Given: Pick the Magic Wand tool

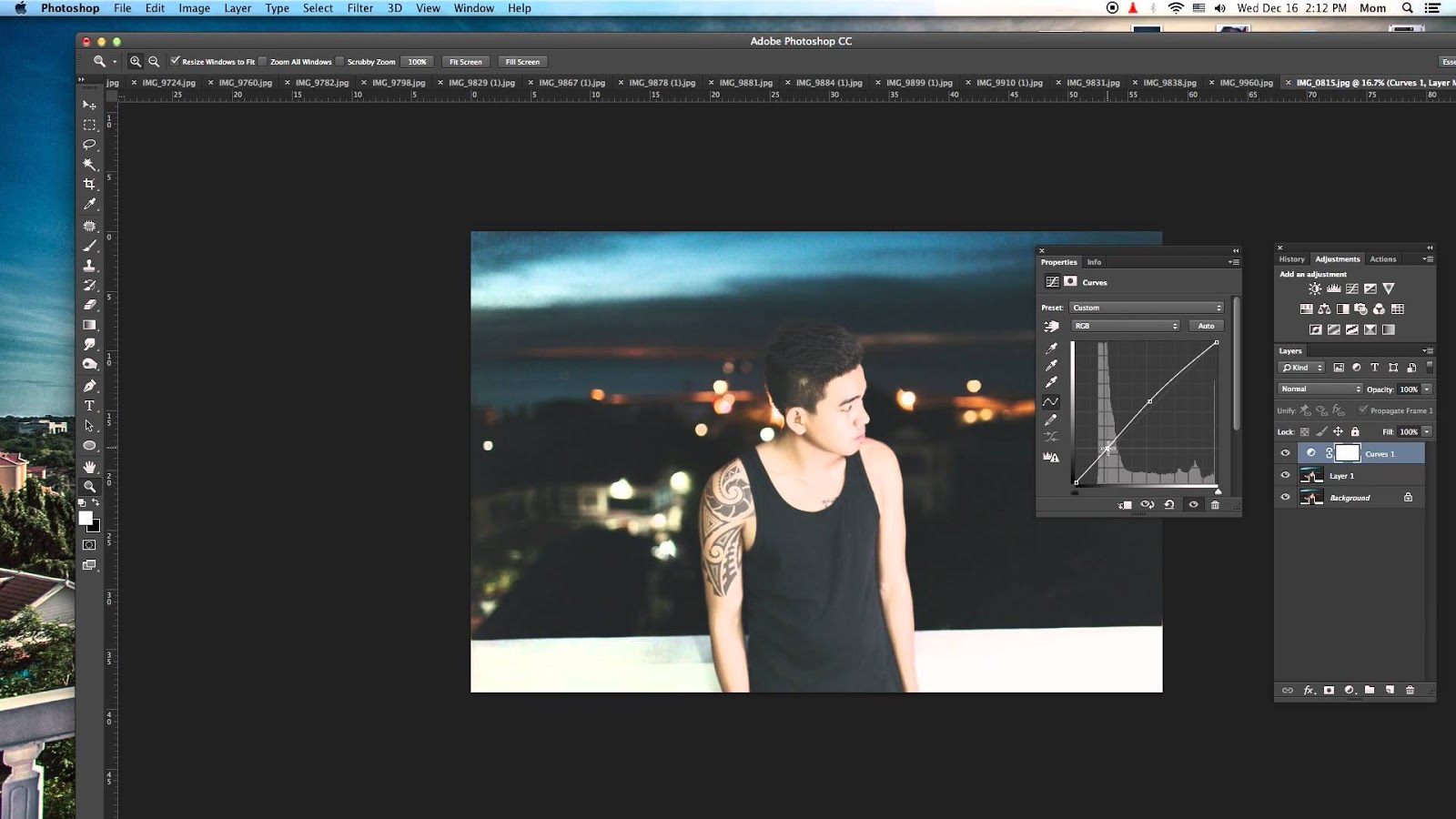Looking at the screenshot, I should pyautogui.click(x=89, y=164).
